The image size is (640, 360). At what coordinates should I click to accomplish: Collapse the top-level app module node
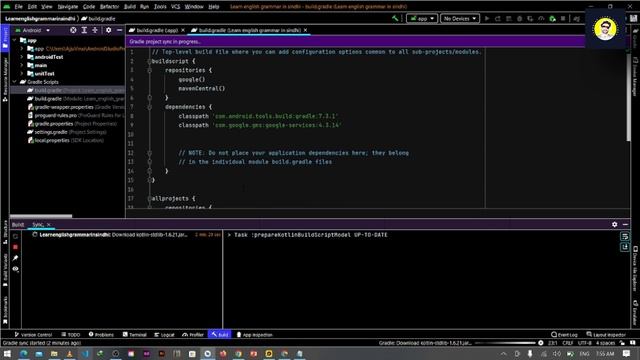point(15,40)
